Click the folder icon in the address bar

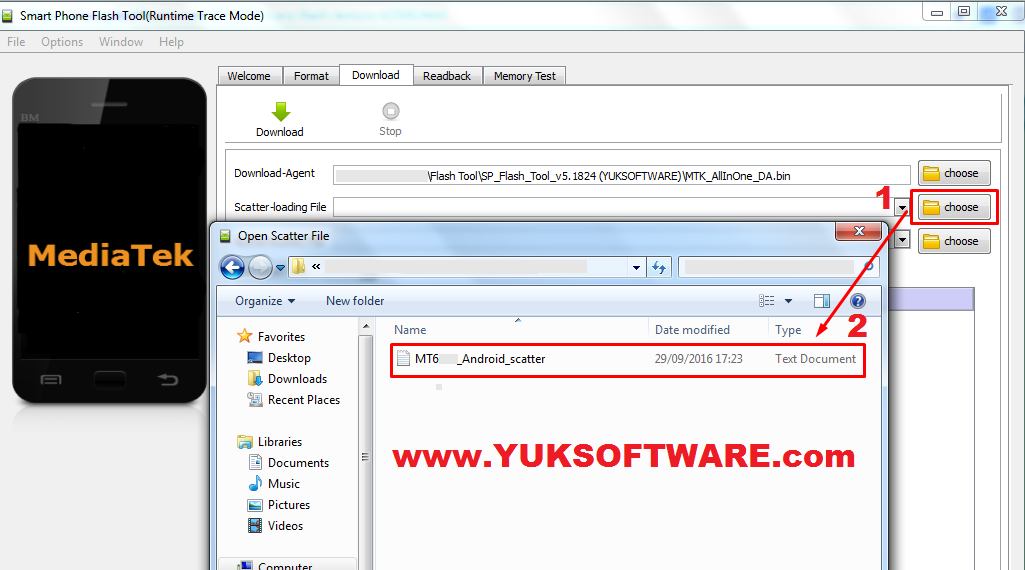tap(298, 267)
